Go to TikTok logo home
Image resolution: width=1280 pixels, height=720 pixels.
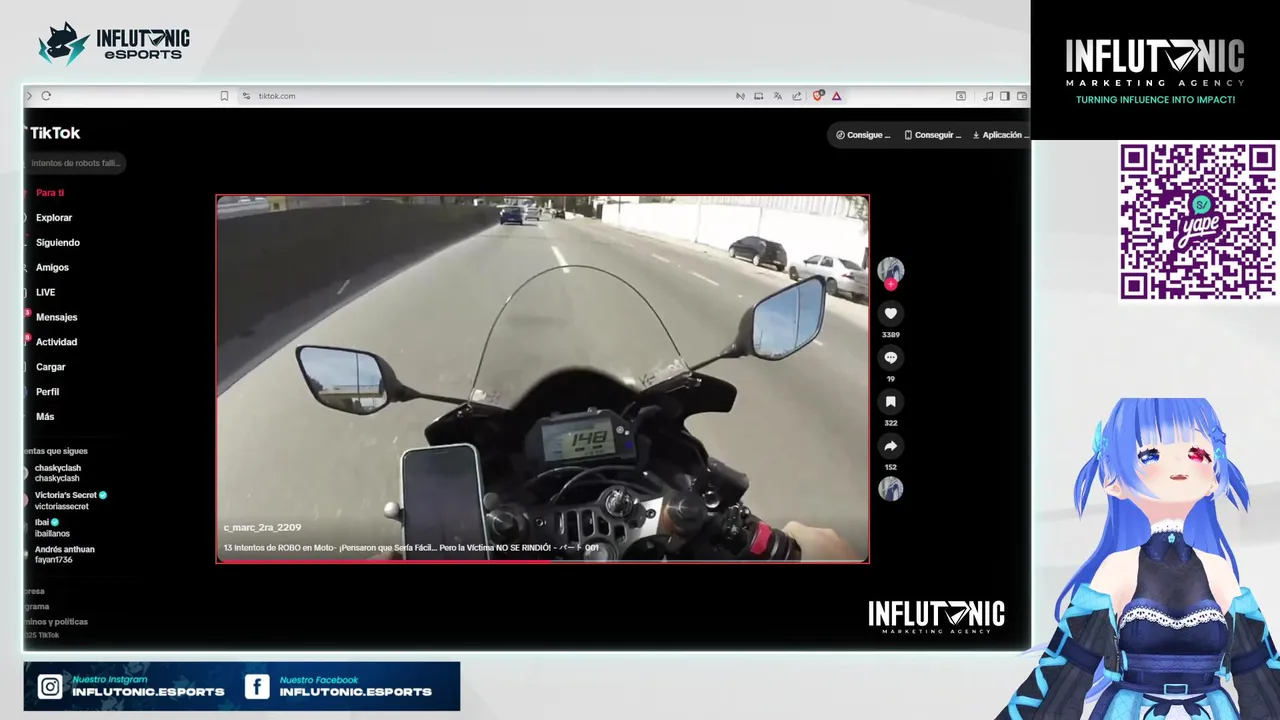pos(54,133)
